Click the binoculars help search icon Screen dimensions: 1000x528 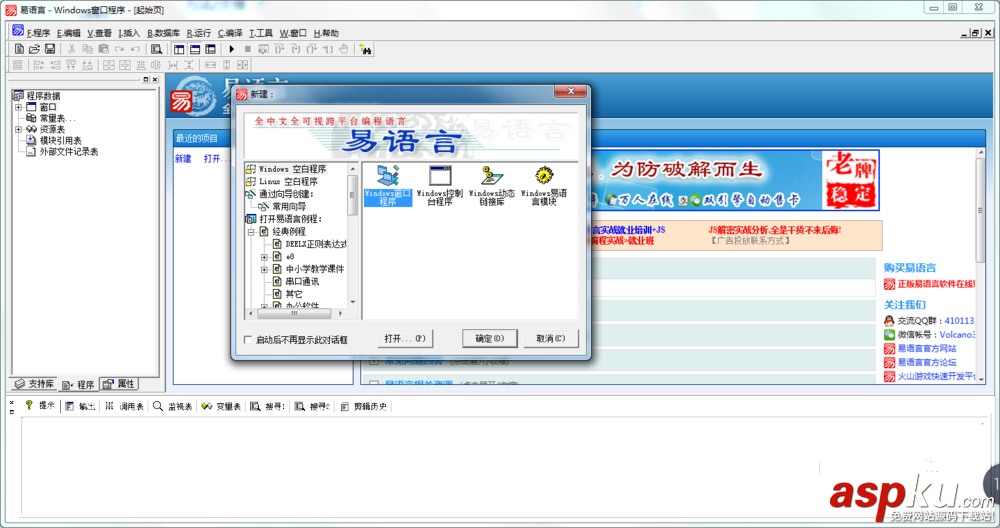pyautogui.click(x=365, y=49)
